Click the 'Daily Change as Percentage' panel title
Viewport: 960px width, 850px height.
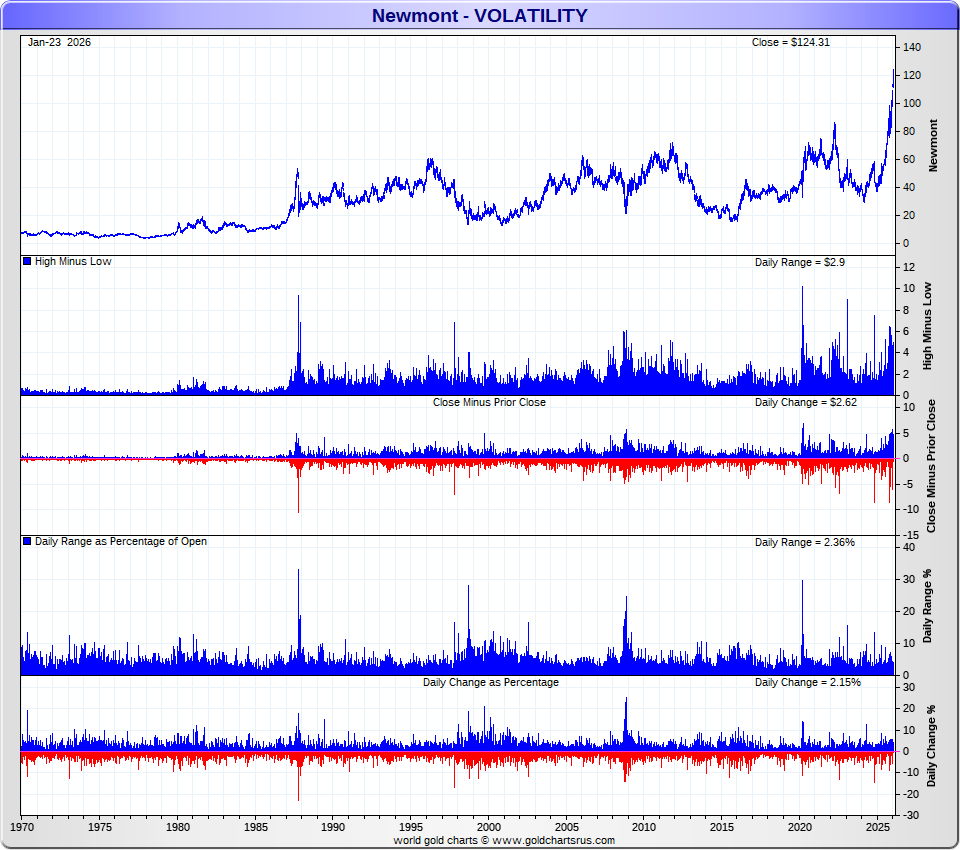point(491,682)
